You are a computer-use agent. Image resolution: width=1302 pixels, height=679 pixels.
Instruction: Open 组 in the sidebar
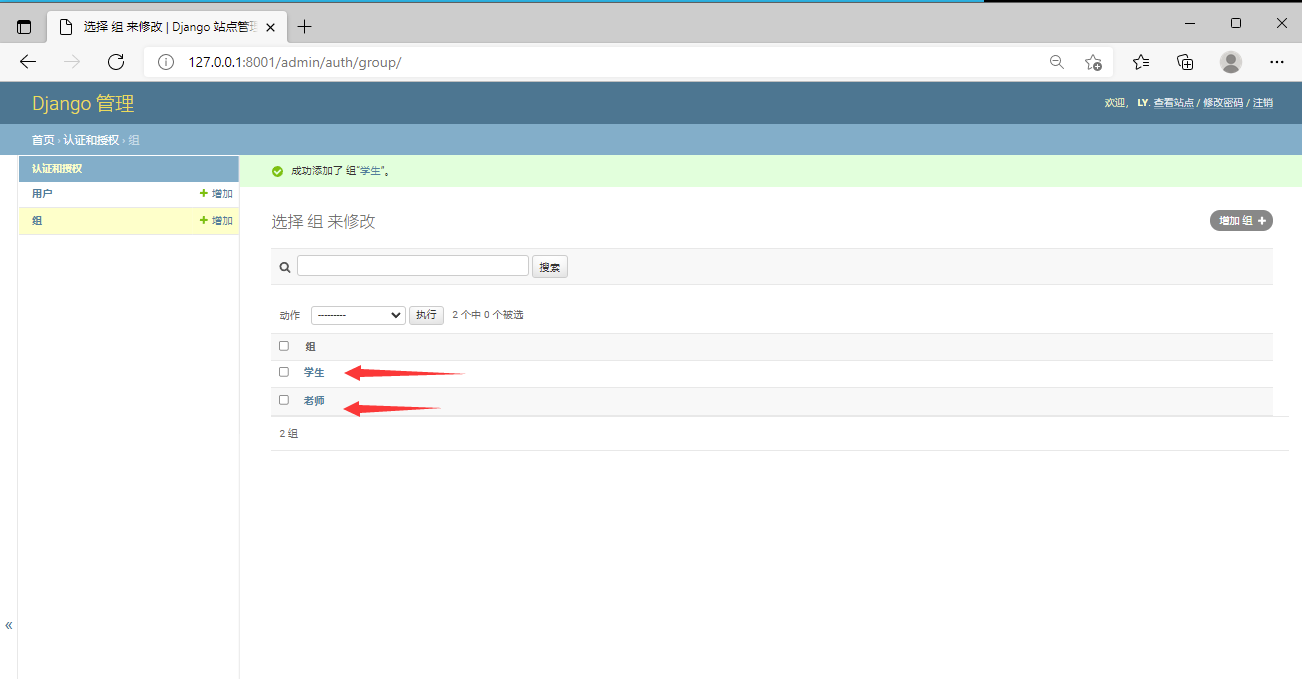[x=37, y=221]
